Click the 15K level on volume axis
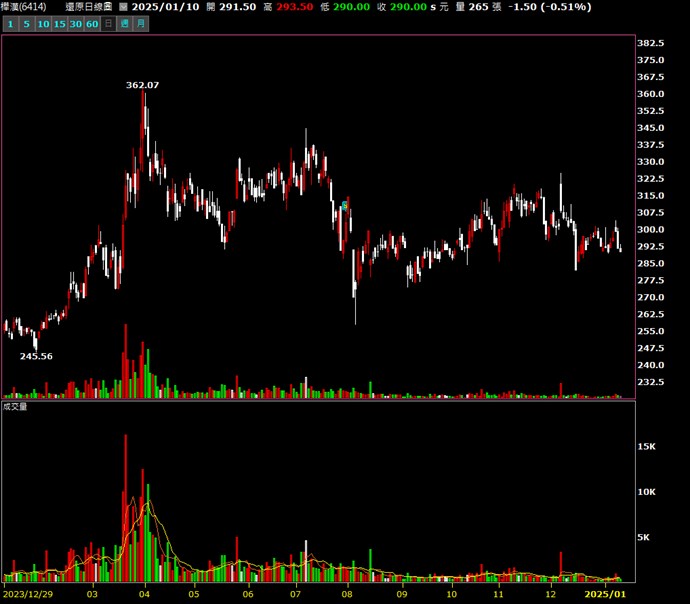This screenshot has width=690, height=604. [647, 447]
